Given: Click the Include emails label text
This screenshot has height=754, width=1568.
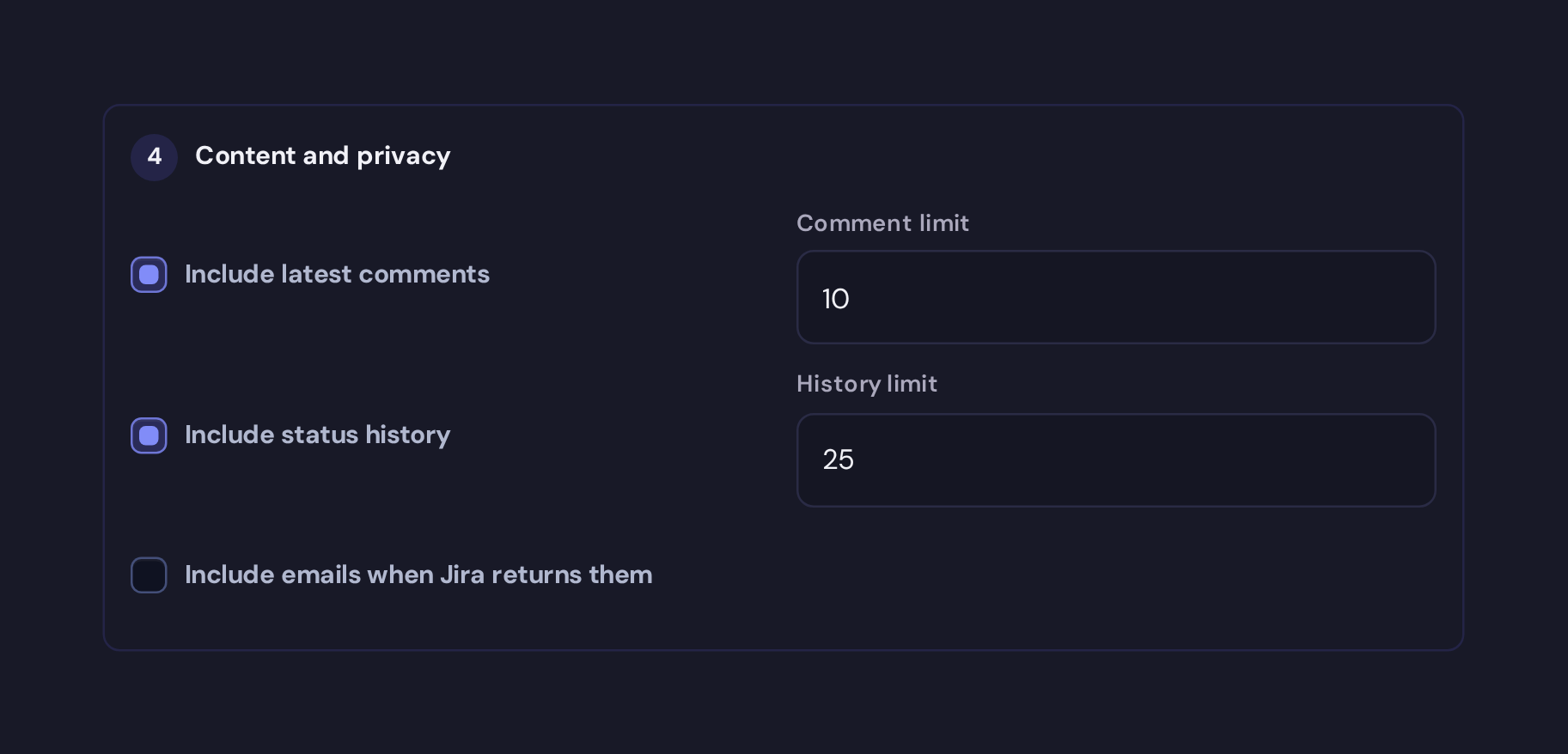Looking at the screenshot, I should click(x=418, y=575).
